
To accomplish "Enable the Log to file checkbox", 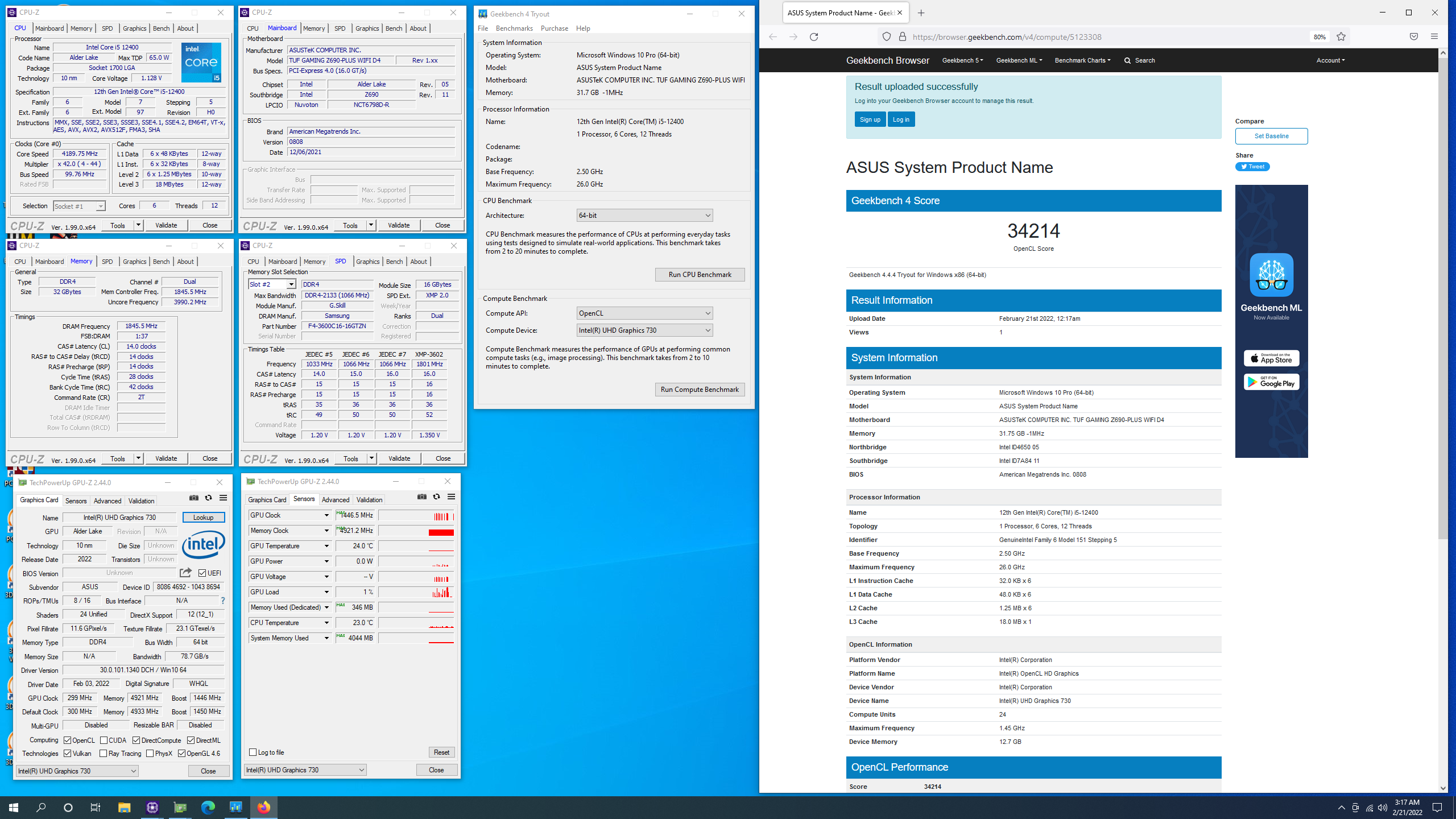I will (x=253, y=752).
